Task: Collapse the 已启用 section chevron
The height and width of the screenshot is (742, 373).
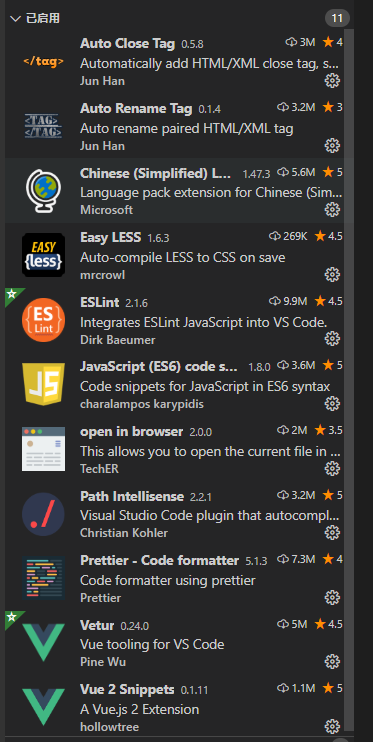Action: click(x=16, y=18)
